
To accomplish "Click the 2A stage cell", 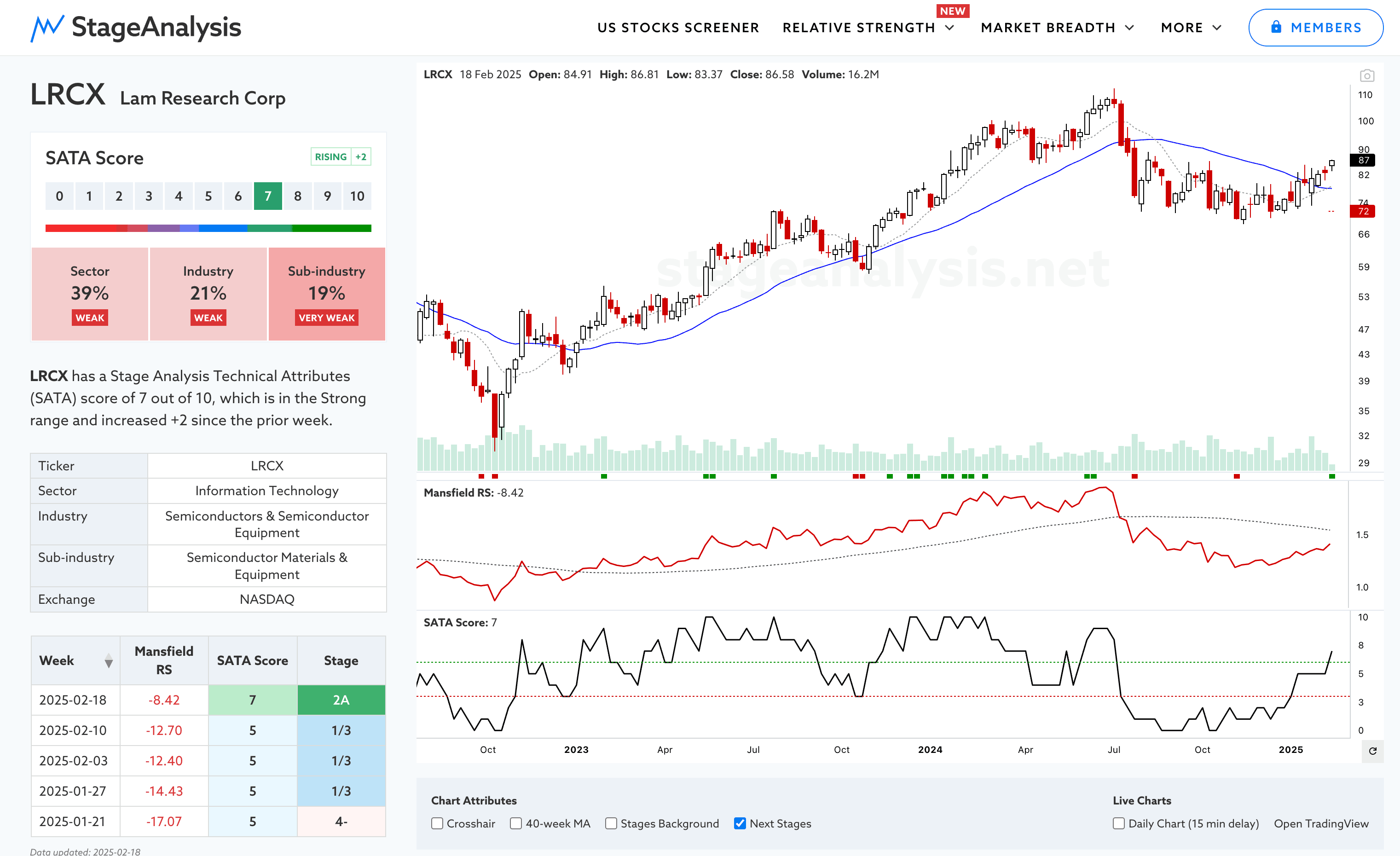I will click(341, 700).
